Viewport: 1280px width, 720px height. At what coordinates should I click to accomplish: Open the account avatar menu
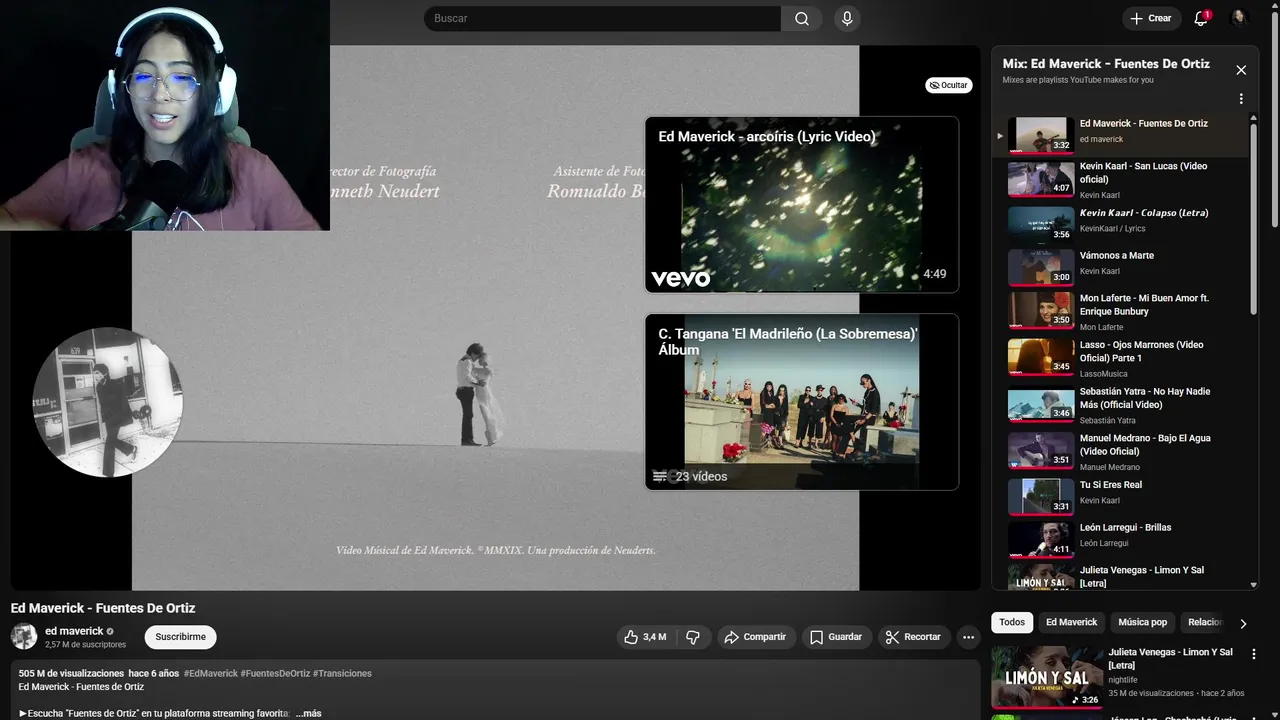click(1239, 18)
